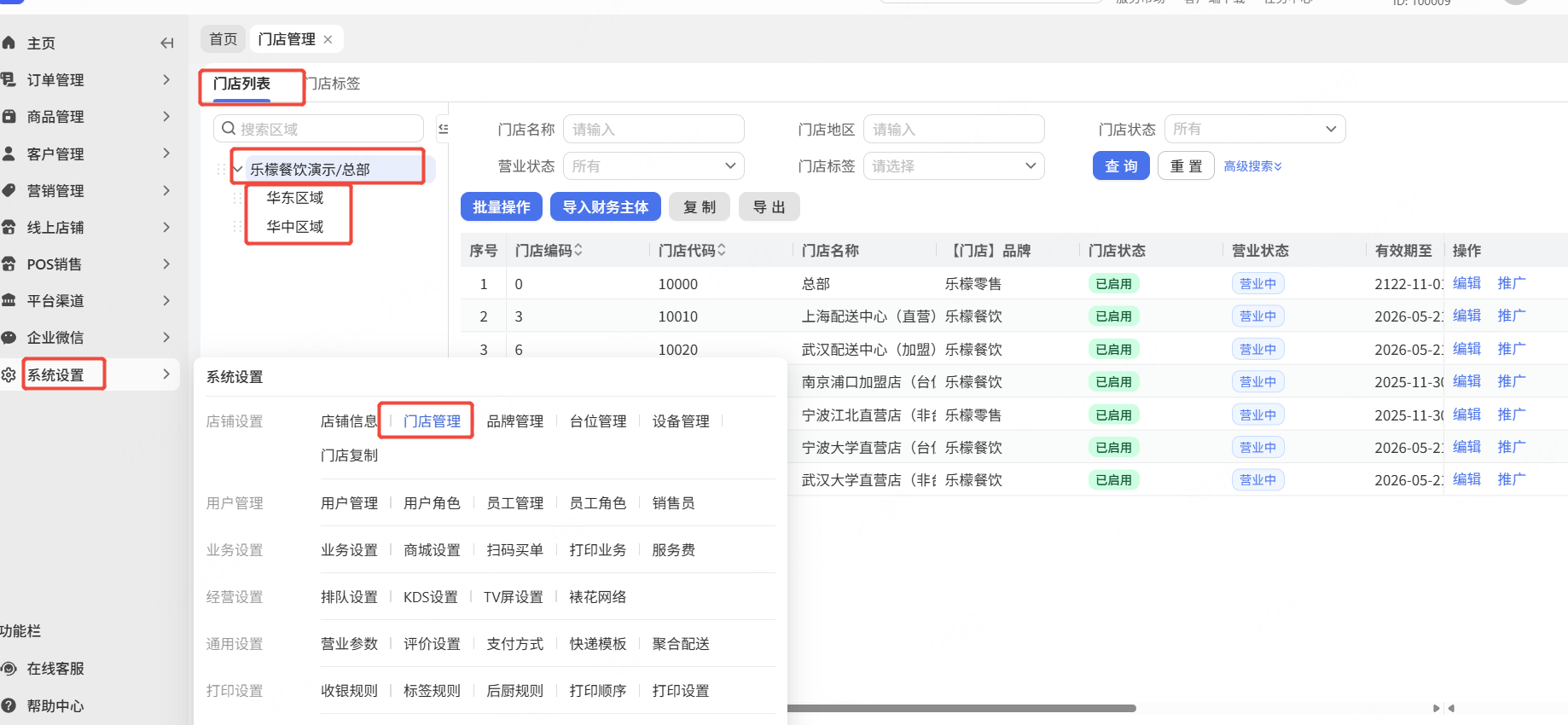Select 华东区域 in region tree
The width and height of the screenshot is (1568, 725).
(x=295, y=198)
